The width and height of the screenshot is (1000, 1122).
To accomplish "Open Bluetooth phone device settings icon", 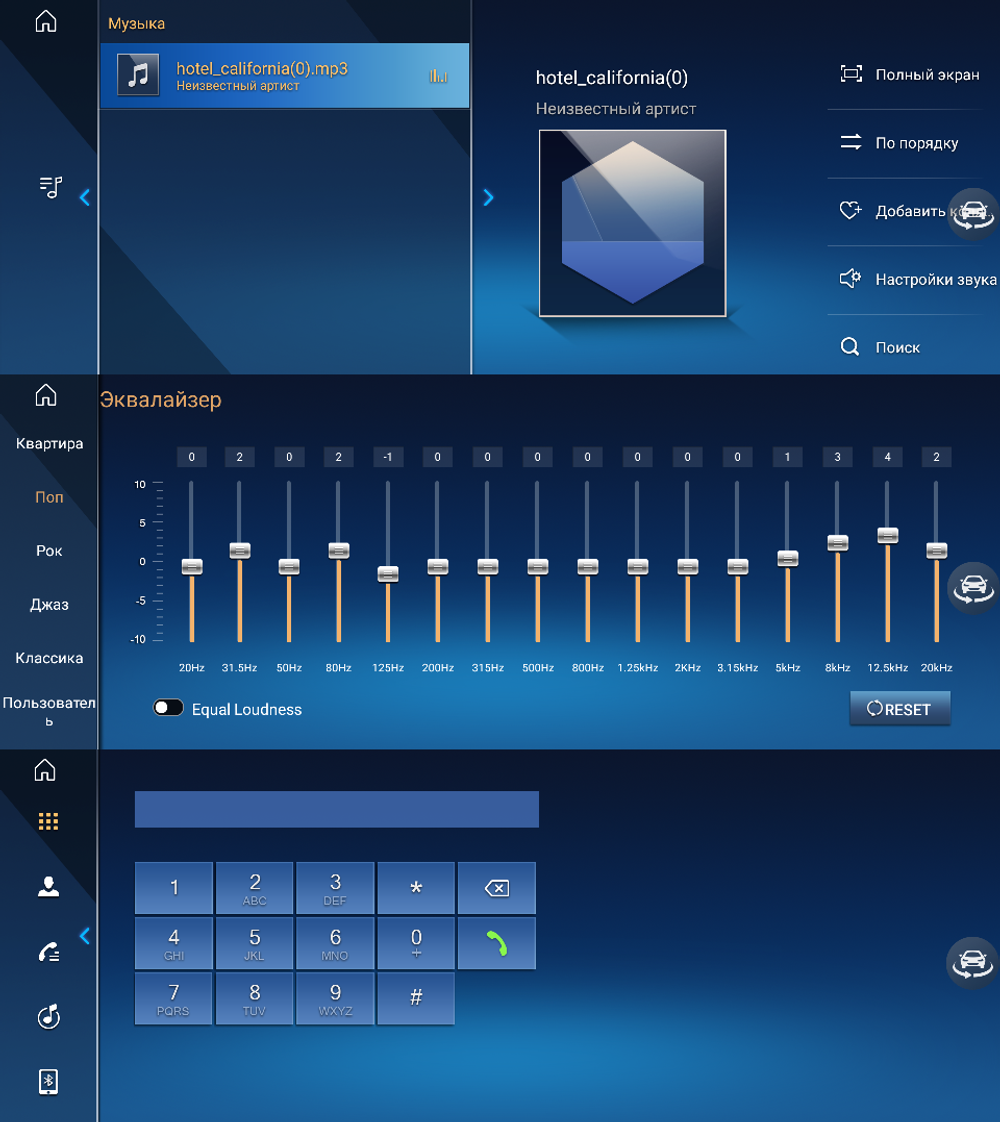I will click(48, 1082).
